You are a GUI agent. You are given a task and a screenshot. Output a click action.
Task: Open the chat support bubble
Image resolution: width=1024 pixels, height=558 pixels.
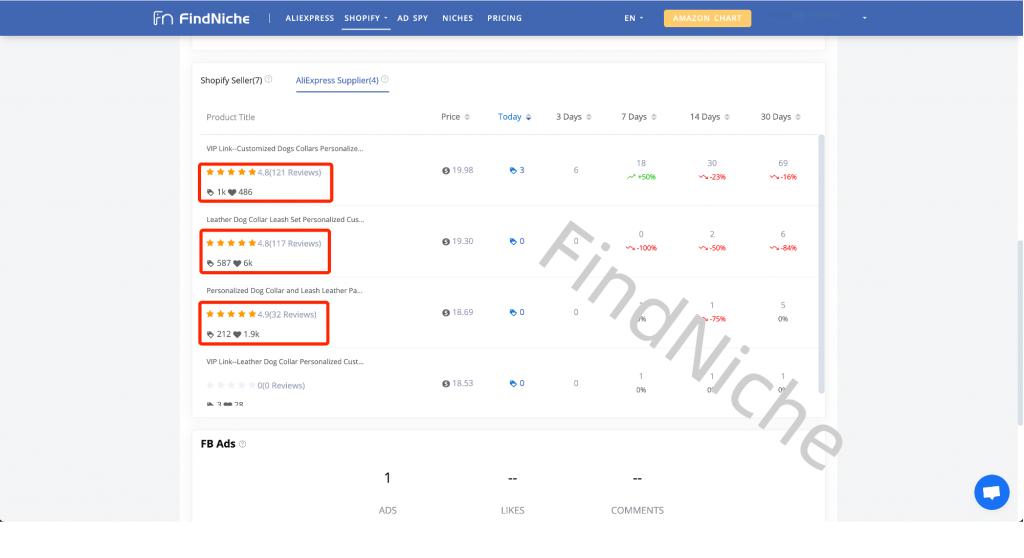[991, 493]
